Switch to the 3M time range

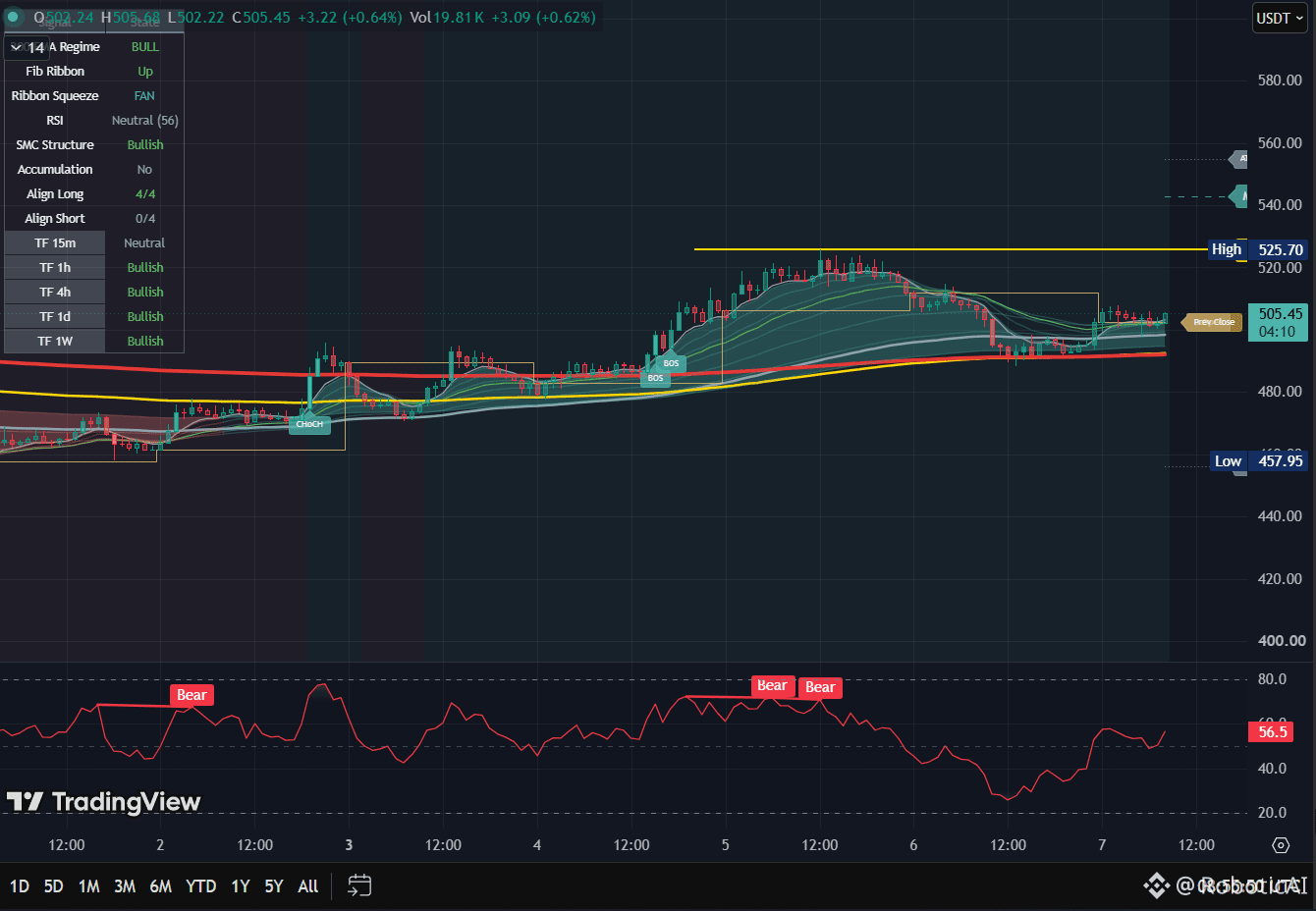[x=125, y=886]
